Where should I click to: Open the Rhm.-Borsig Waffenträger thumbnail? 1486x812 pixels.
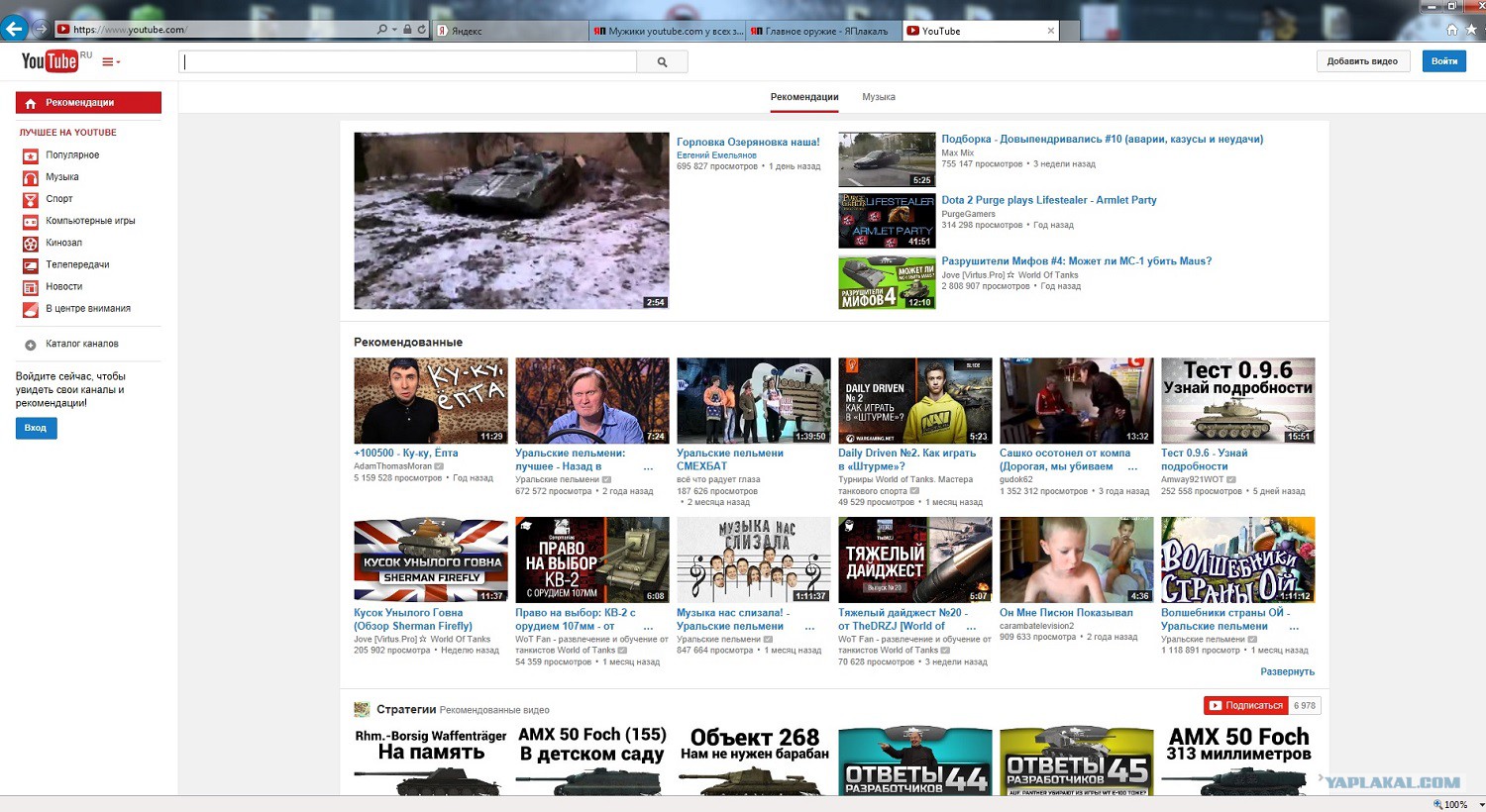click(x=431, y=761)
